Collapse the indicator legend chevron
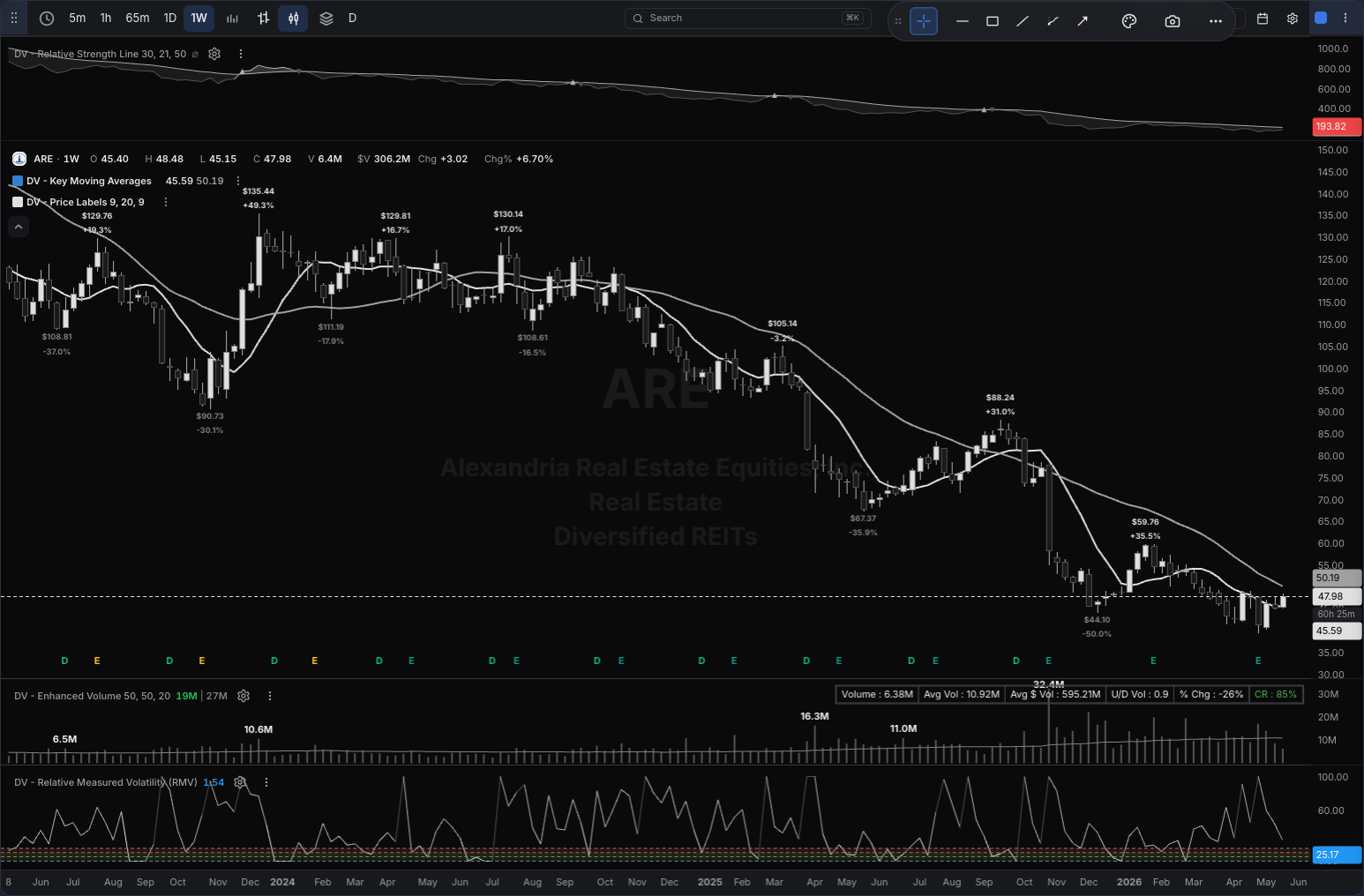Screen dimensions: 1364x896 [x=19, y=227]
